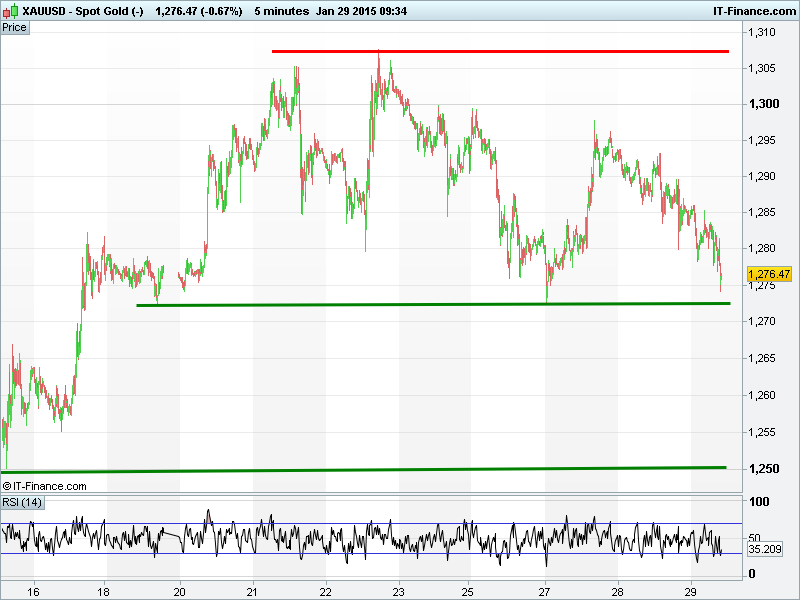Click the 100 level on the RSI axis
800x600 pixels.
758,502
